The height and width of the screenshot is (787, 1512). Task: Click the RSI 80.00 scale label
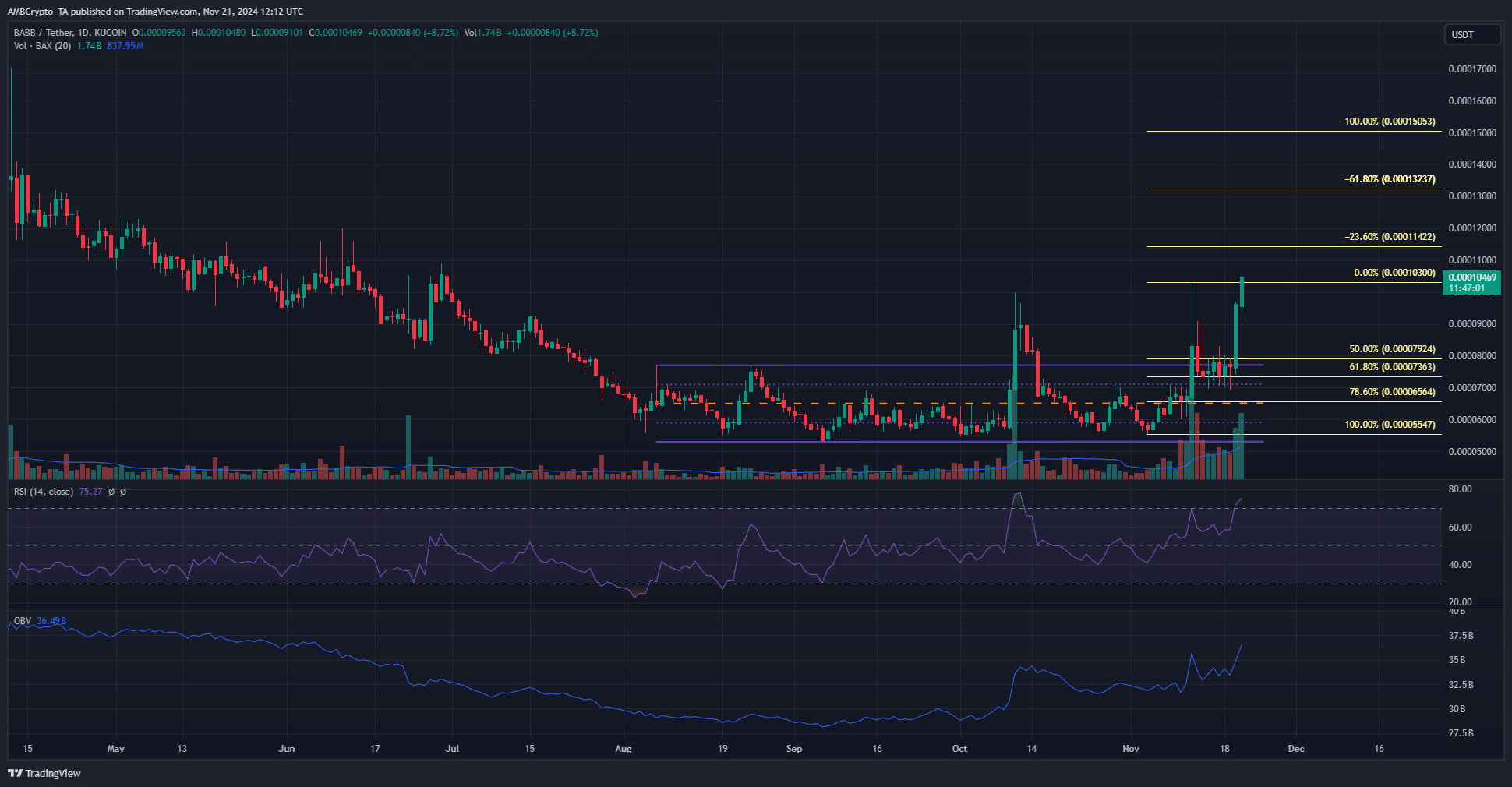pyautogui.click(x=1460, y=489)
